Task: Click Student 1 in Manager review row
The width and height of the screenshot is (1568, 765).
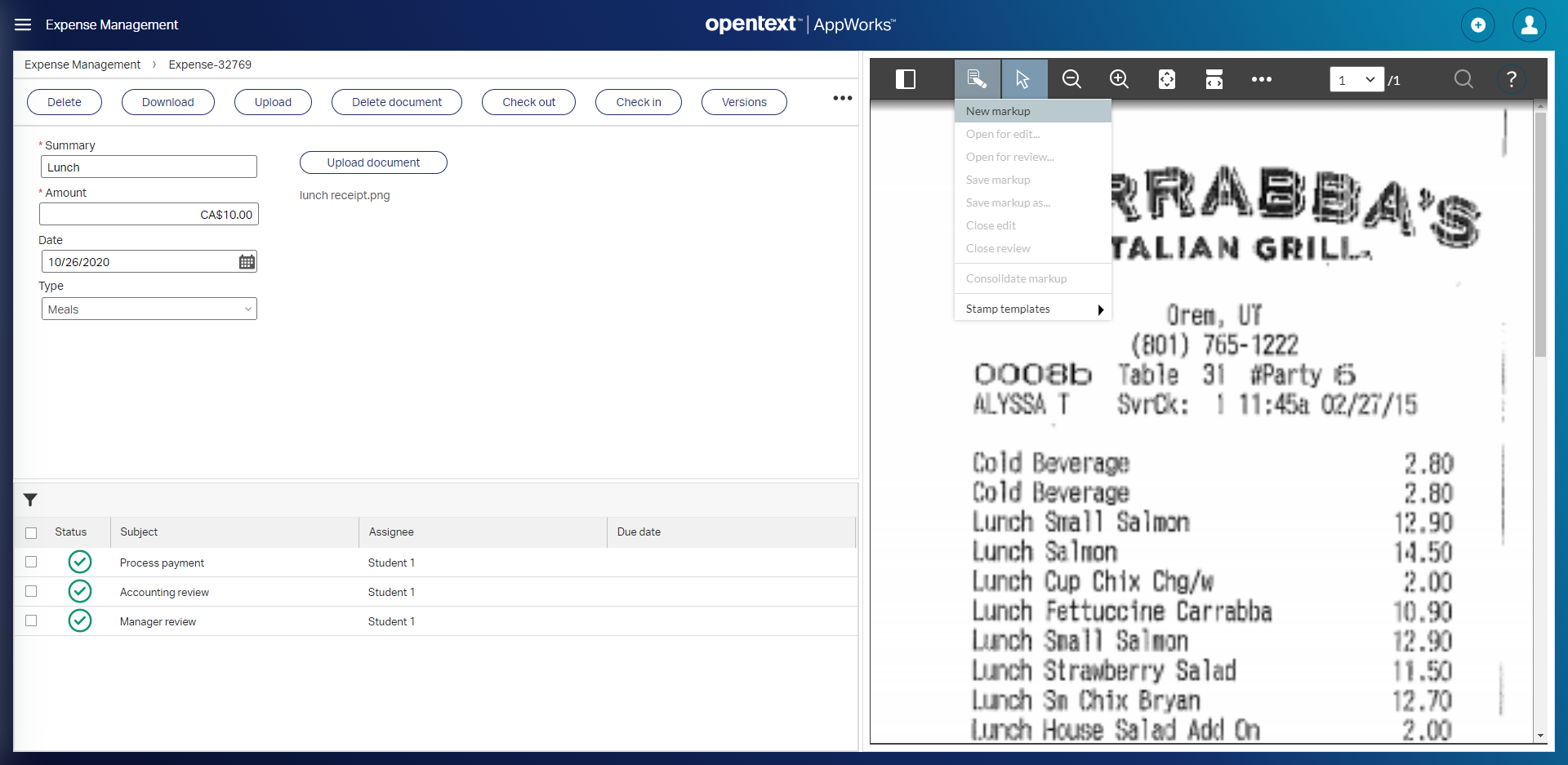Action: [391, 621]
